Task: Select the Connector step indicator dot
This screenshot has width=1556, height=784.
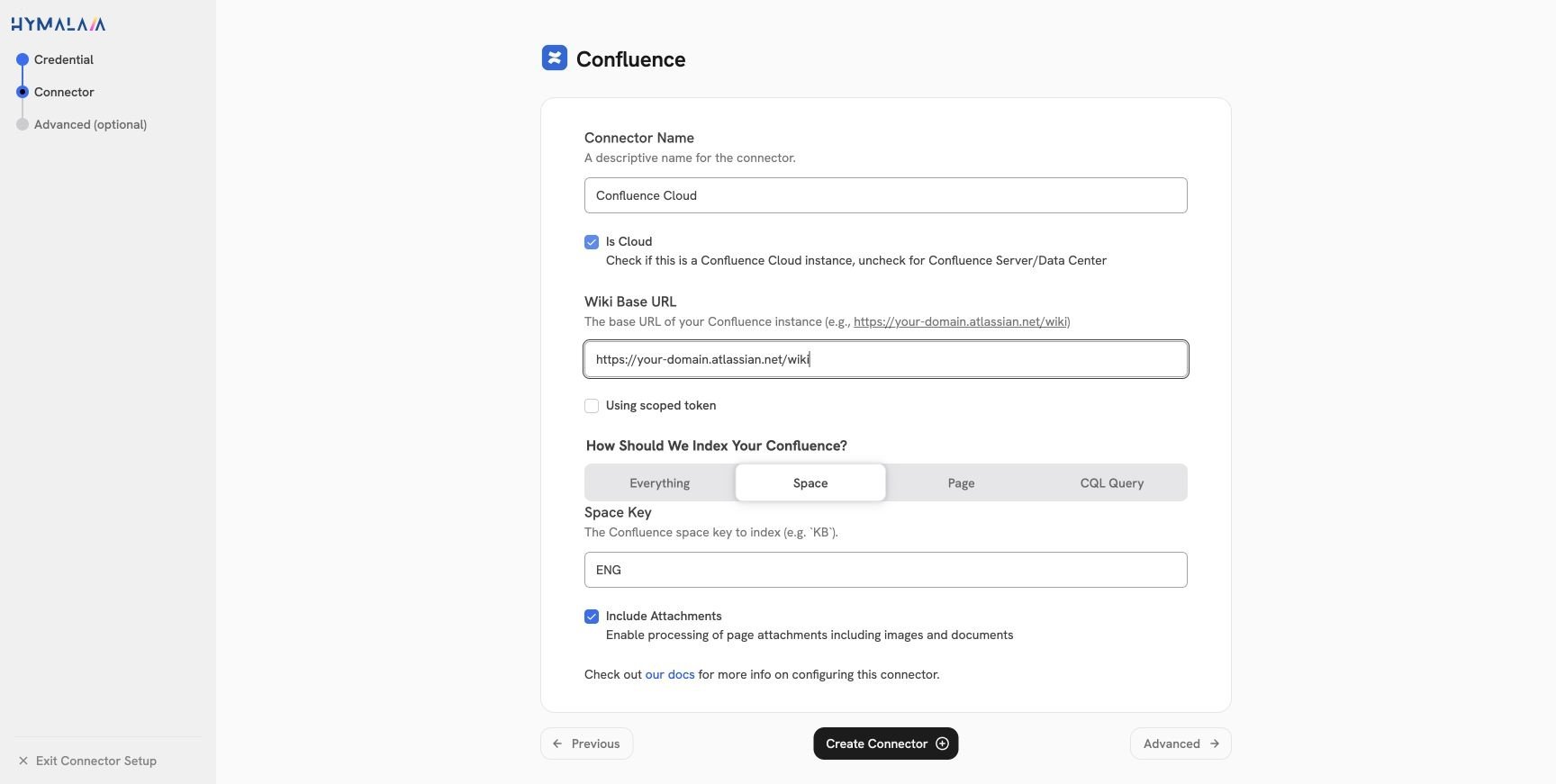Action: pos(23,92)
